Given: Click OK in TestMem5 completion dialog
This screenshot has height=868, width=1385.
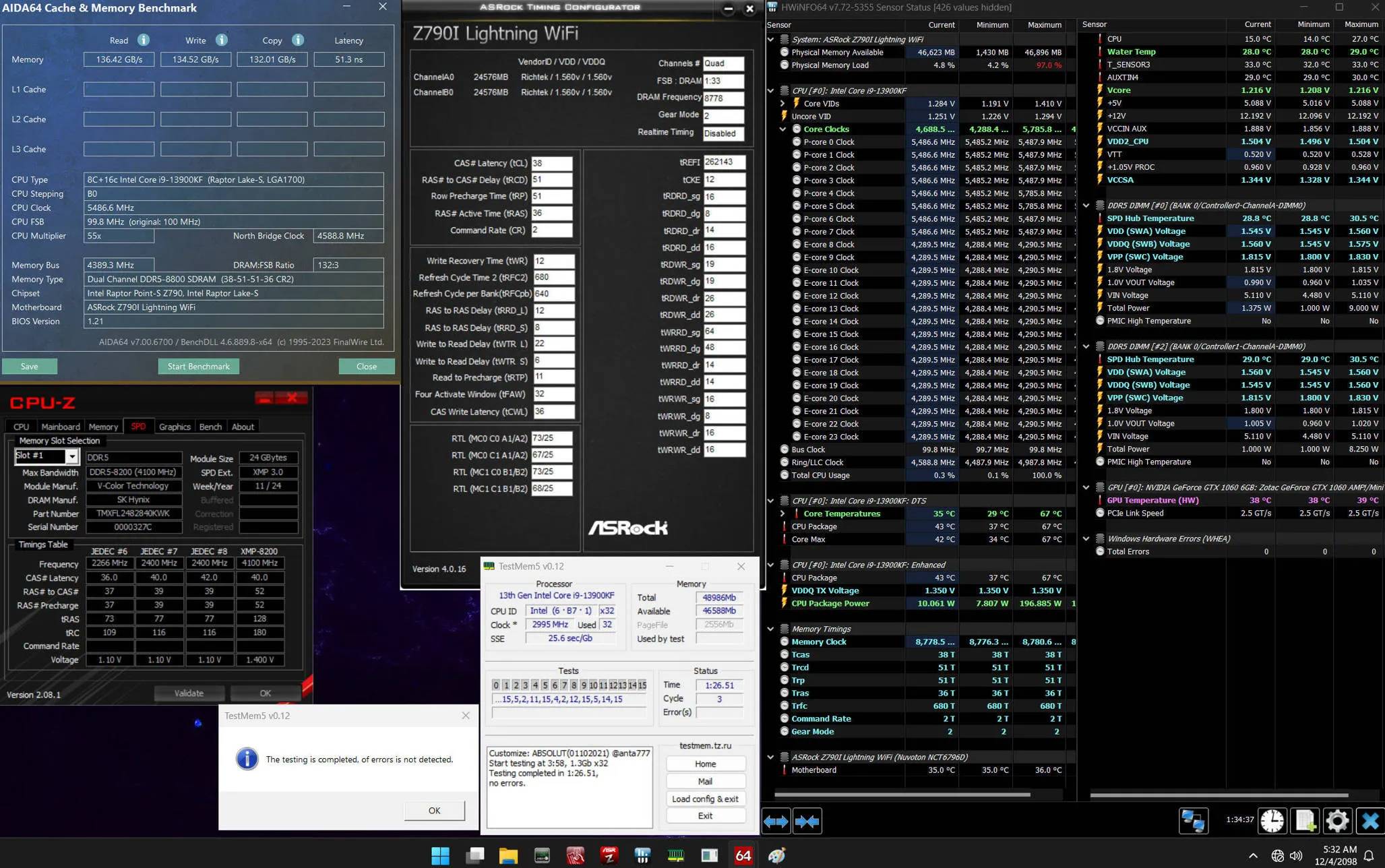Looking at the screenshot, I should click(x=434, y=810).
